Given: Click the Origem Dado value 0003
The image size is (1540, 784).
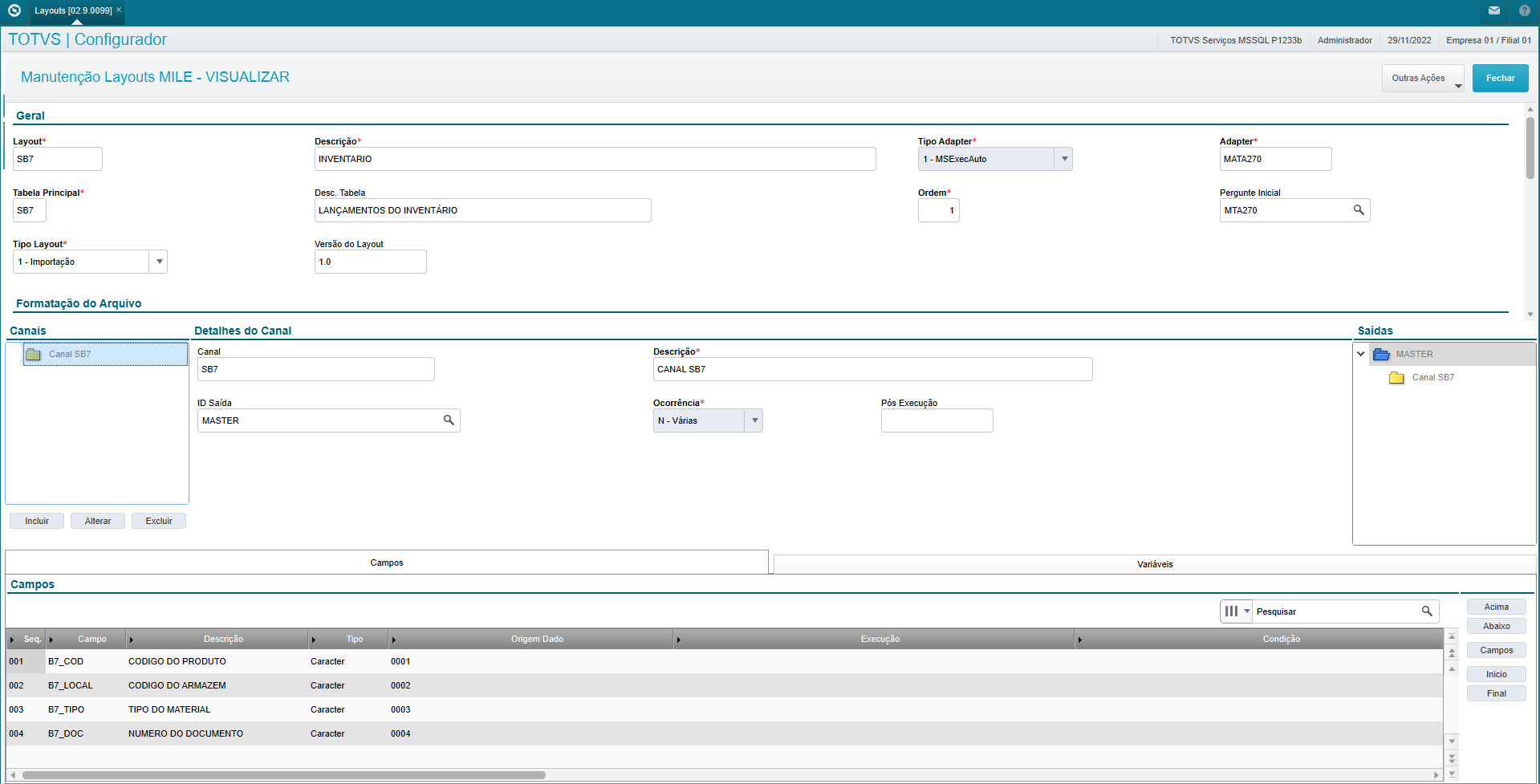Looking at the screenshot, I should [400, 709].
